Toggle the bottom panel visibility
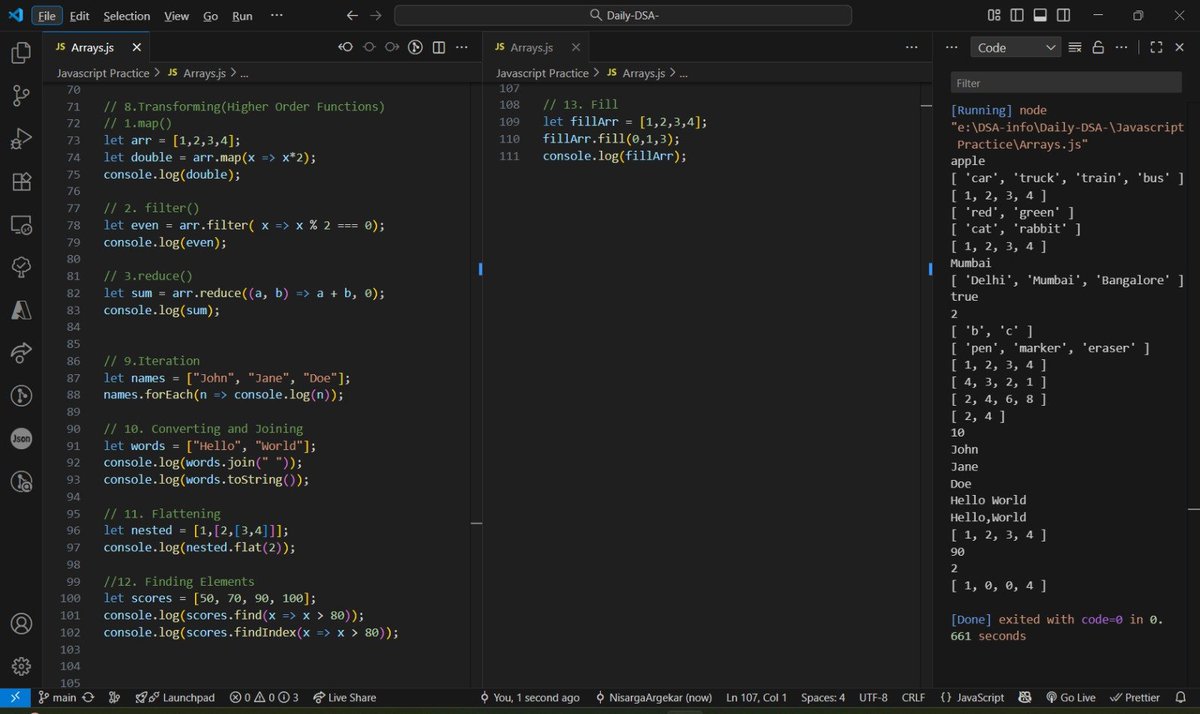1200x714 pixels. (x=1040, y=15)
